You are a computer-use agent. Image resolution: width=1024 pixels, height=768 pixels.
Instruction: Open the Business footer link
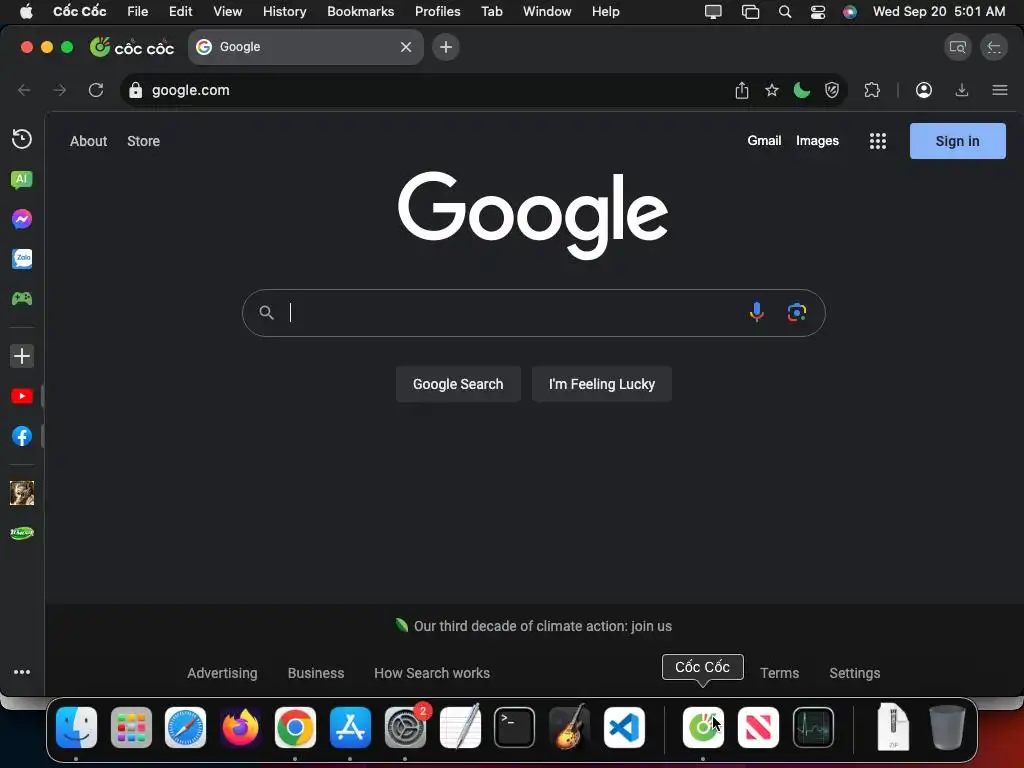pyautogui.click(x=316, y=673)
